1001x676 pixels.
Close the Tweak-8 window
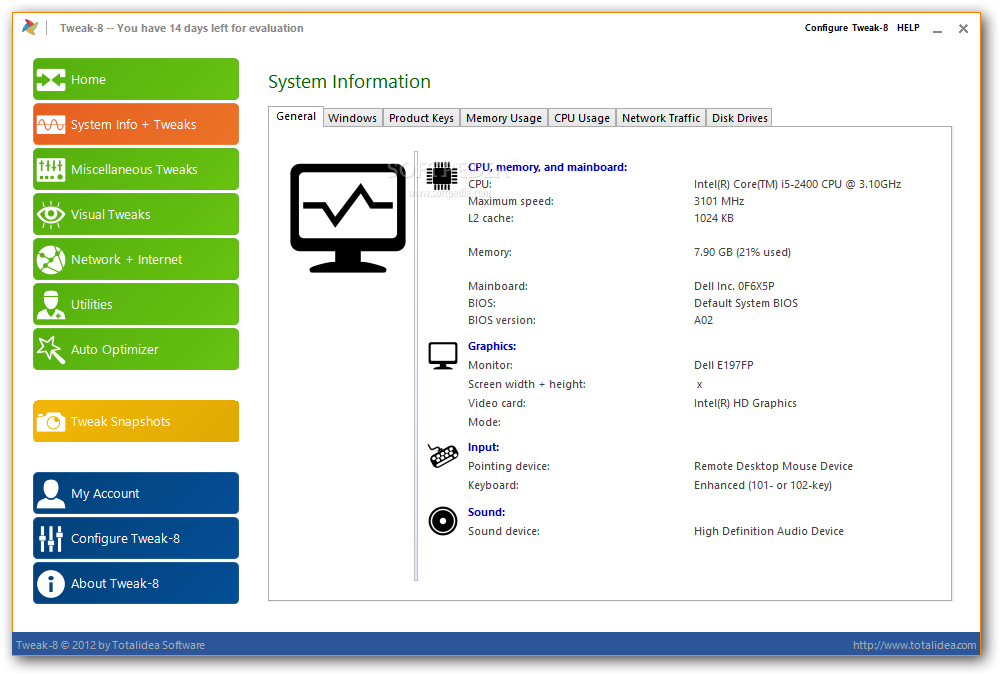(x=963, y=29)
